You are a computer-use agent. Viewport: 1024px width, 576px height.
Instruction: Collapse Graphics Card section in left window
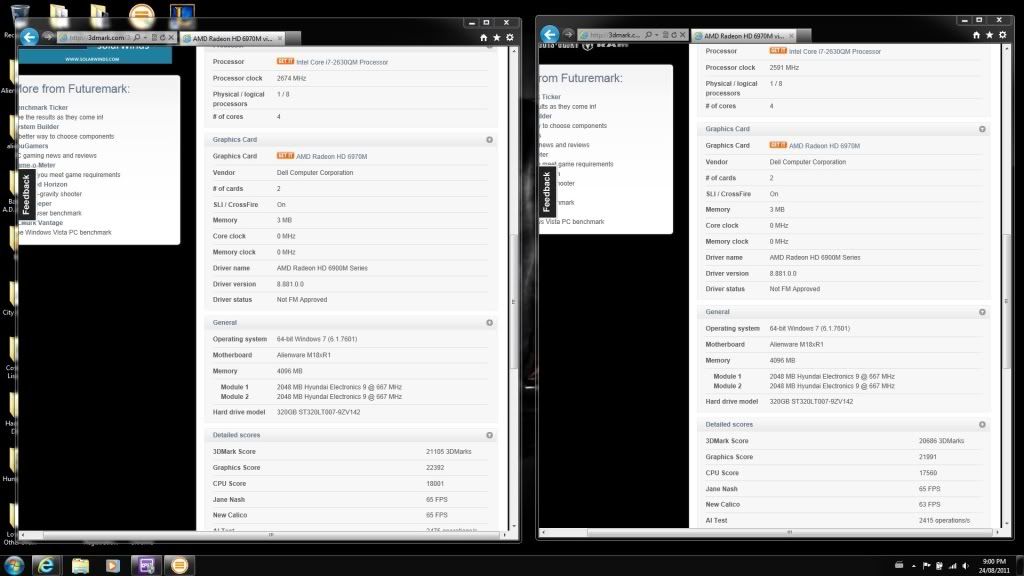(489, 140)
